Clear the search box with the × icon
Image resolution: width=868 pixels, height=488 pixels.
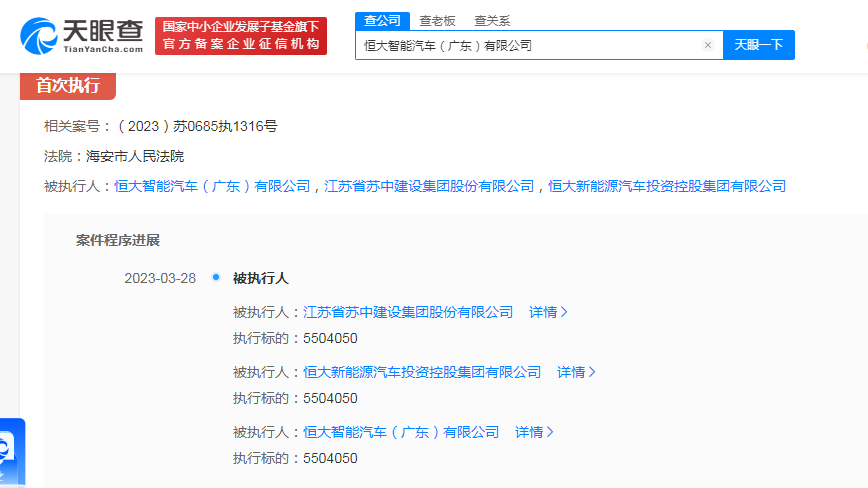708,45
